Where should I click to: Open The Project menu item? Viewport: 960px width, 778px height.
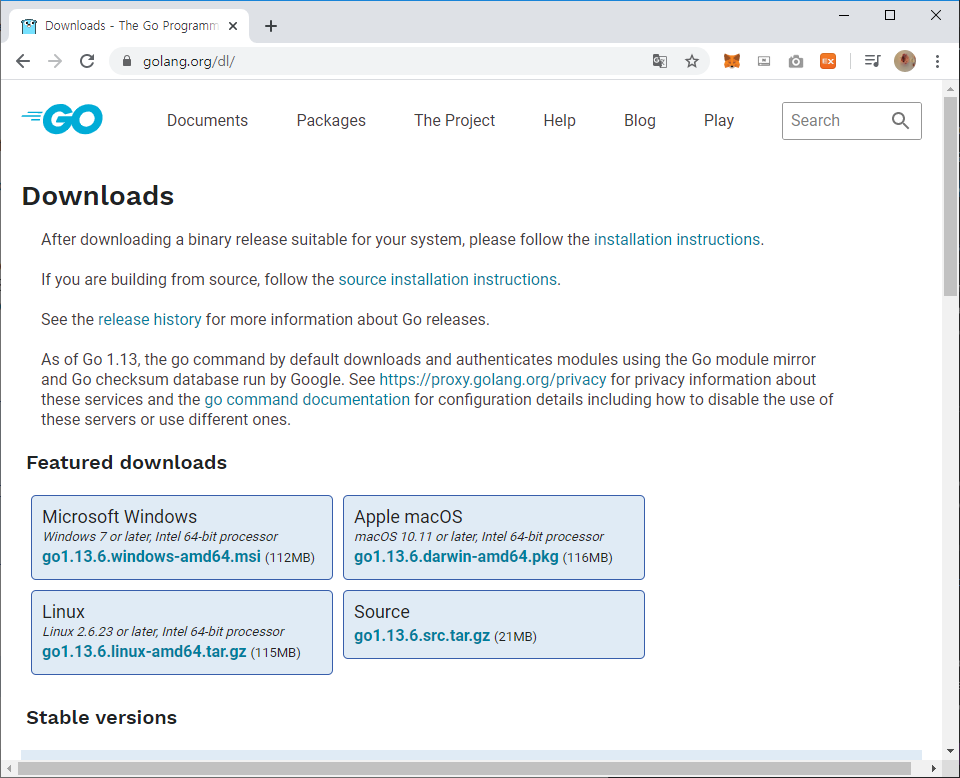pyautogui.click(x=454, y=121)
